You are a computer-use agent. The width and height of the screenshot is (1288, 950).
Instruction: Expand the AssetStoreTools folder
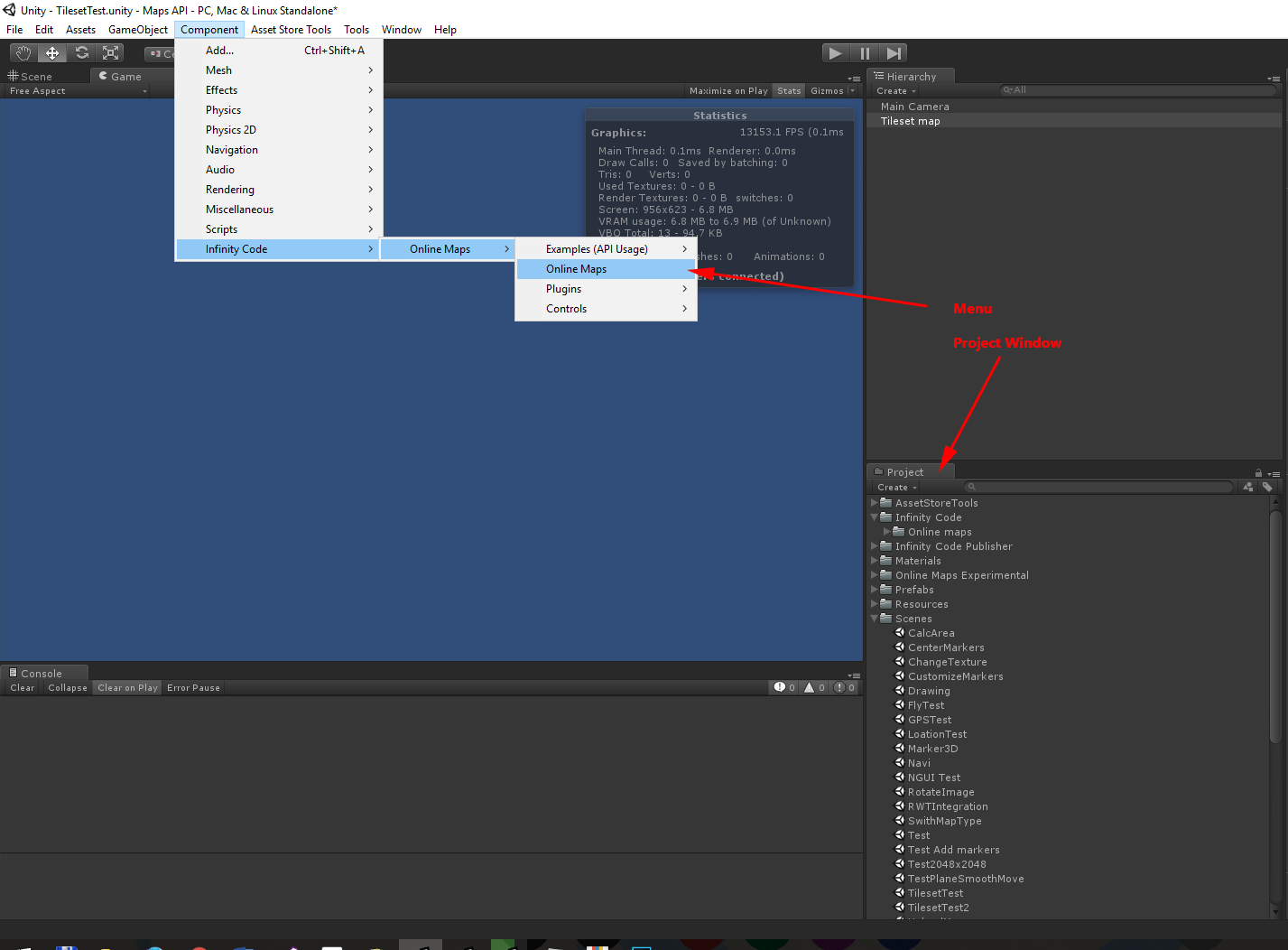(x=874, y=502)
